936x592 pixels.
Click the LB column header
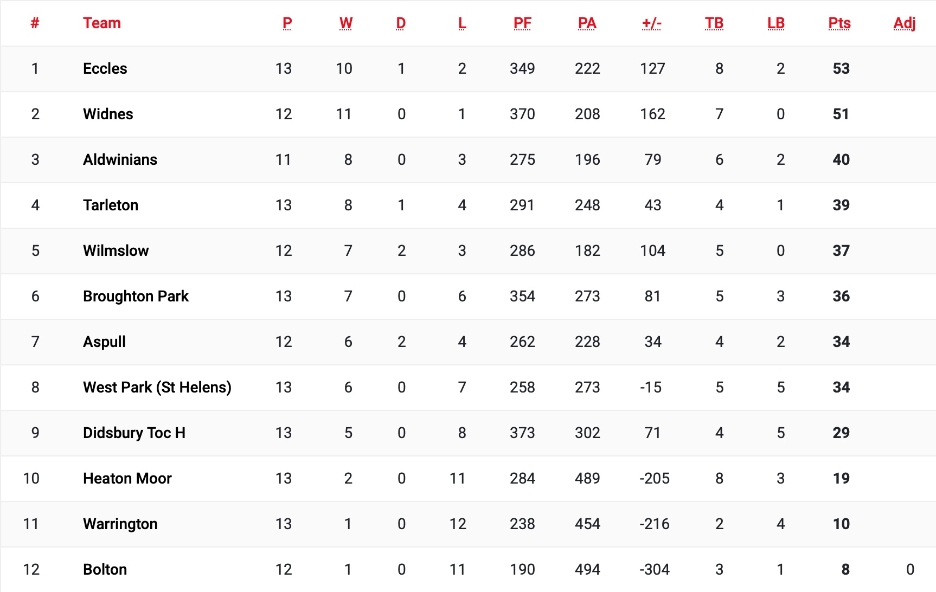[776, 23]
